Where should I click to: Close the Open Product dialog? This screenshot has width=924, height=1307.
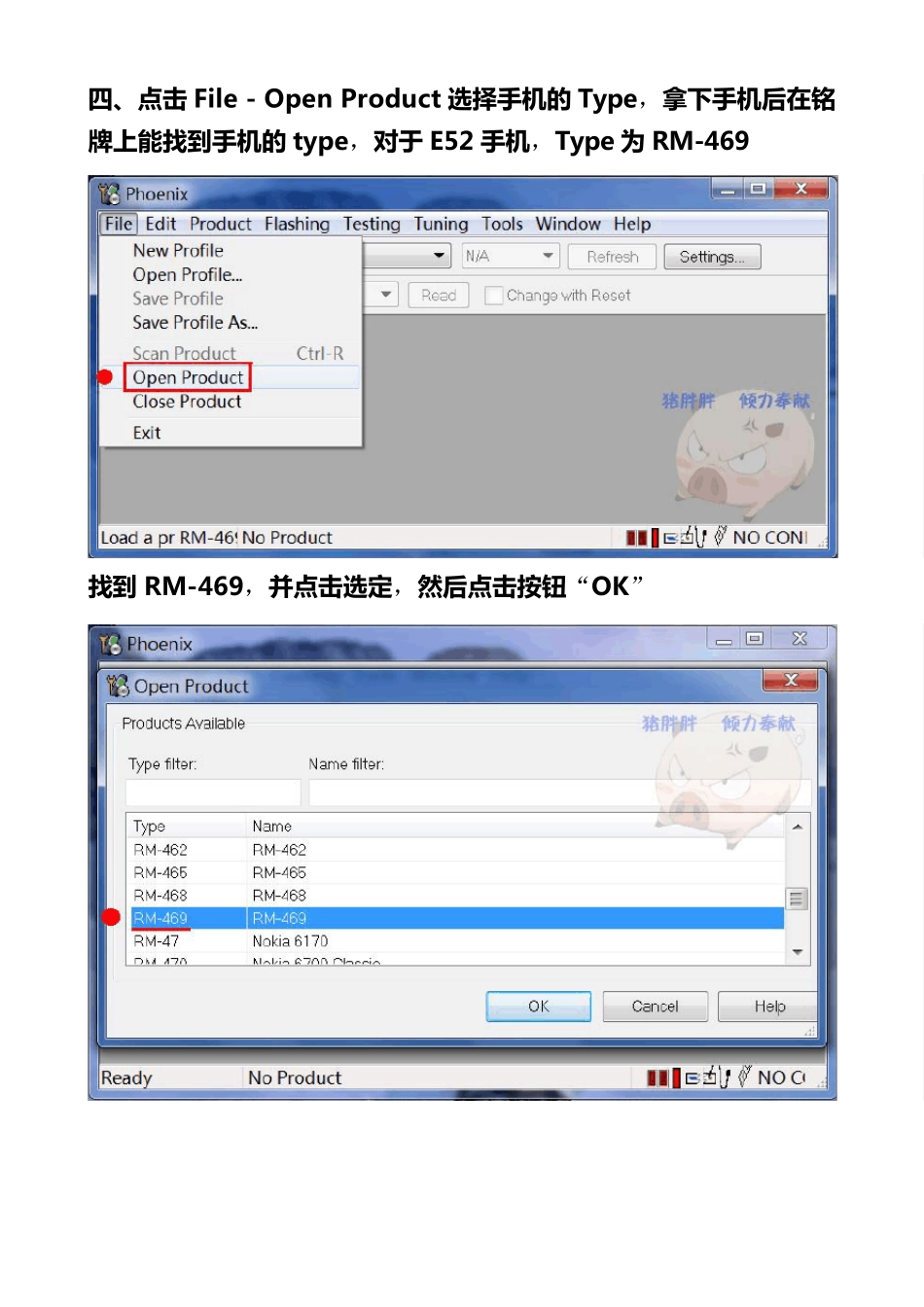(790, 680)
